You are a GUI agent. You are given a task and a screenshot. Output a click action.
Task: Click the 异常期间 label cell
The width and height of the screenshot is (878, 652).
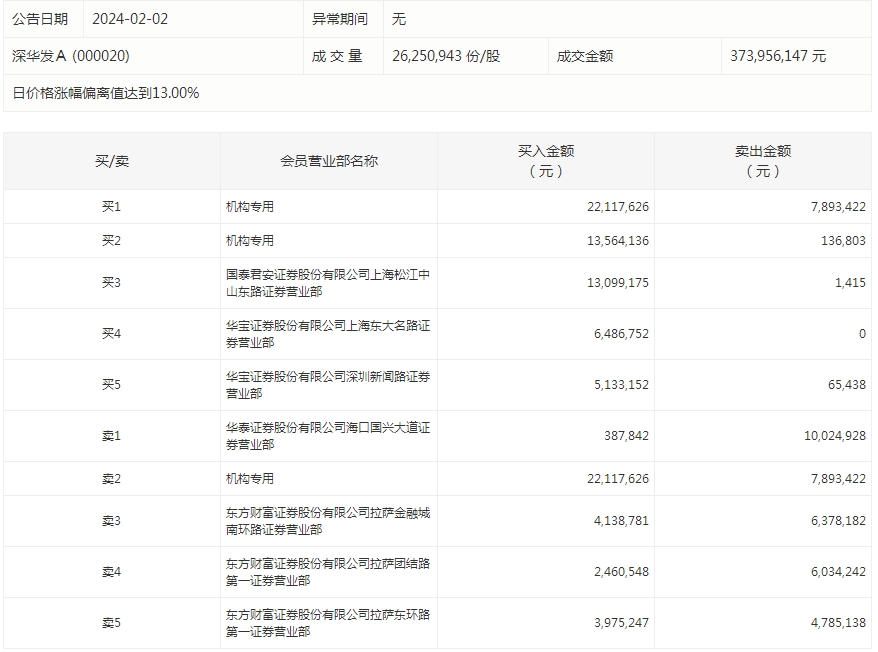point(339,19)
